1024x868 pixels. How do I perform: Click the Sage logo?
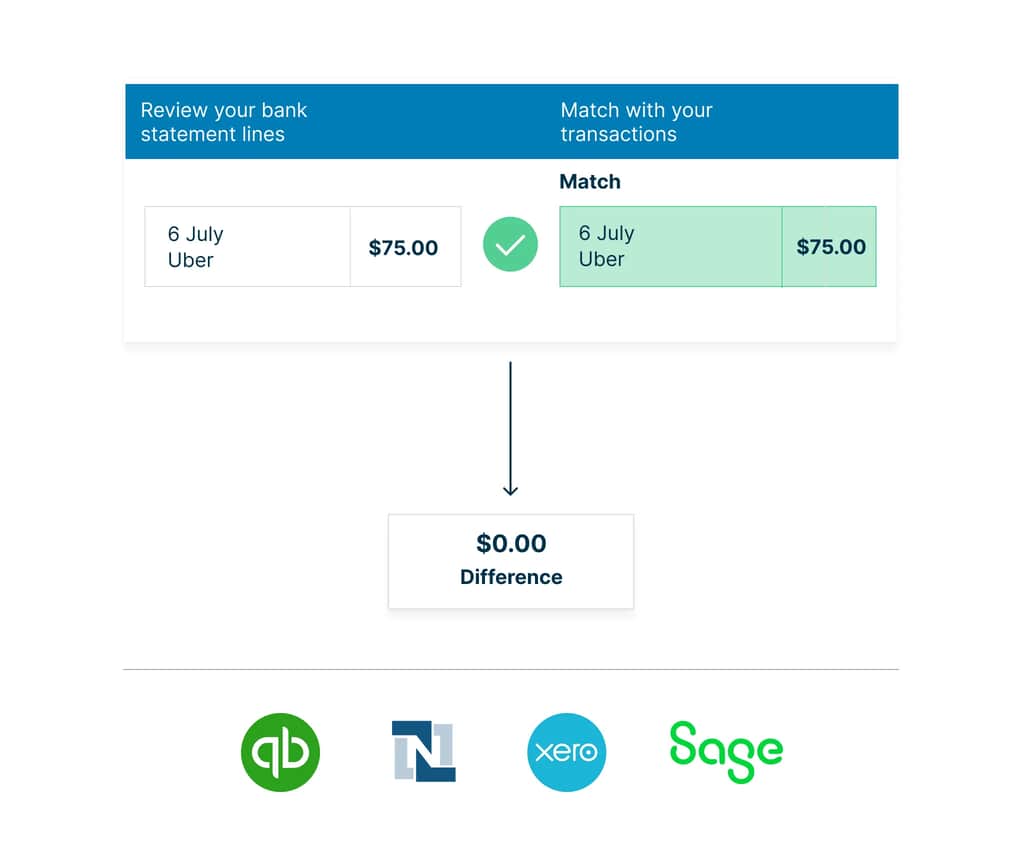(x=726, y=751)
